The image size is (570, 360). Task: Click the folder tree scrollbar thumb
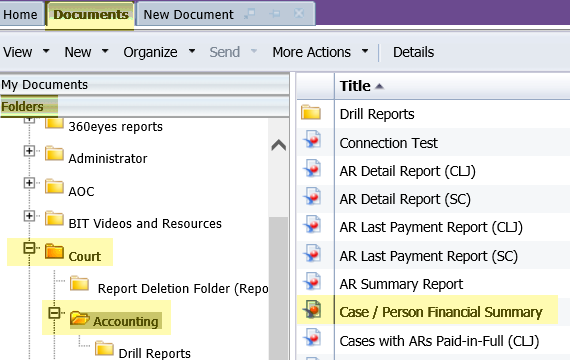(x=278, y=288)
